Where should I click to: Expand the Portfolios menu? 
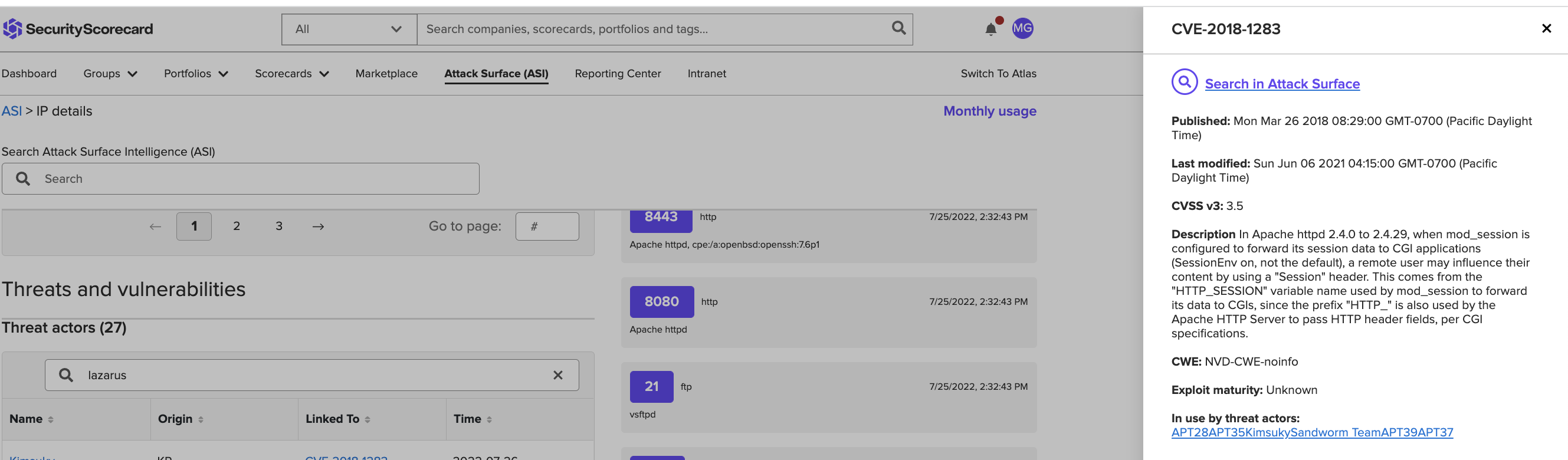196,74
